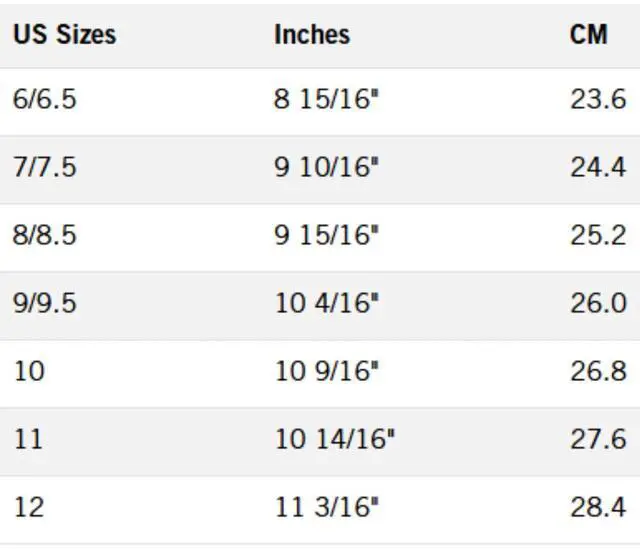Click the 10 9/16" inches cell

(327, 371)
